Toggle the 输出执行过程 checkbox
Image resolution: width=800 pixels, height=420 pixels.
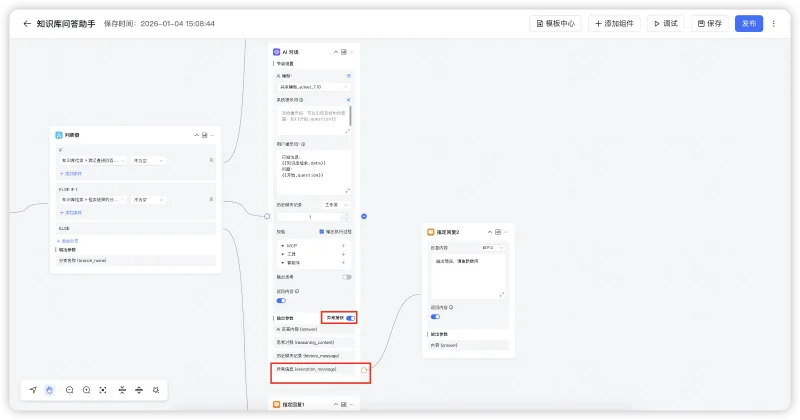coord(321,232)
